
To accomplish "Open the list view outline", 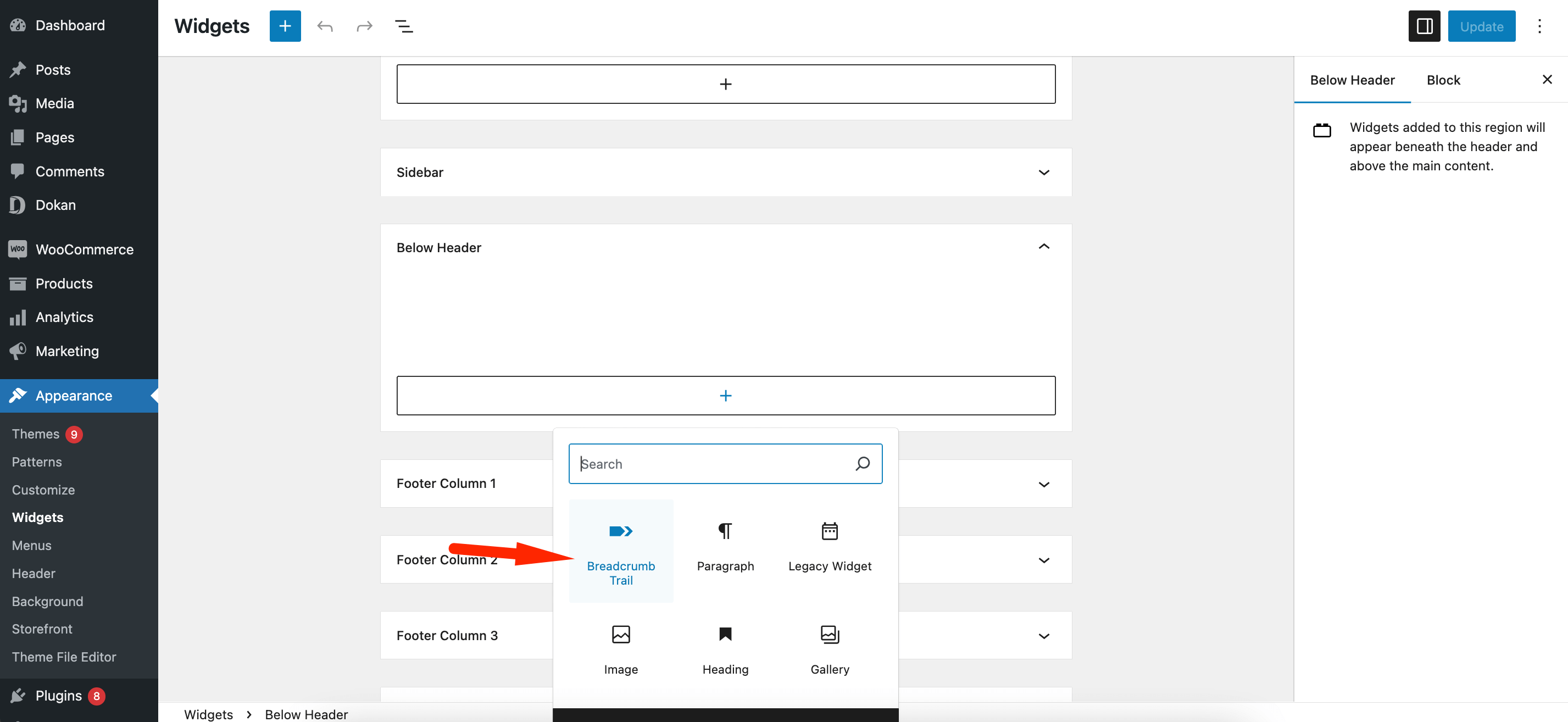I will click(404, 26).
